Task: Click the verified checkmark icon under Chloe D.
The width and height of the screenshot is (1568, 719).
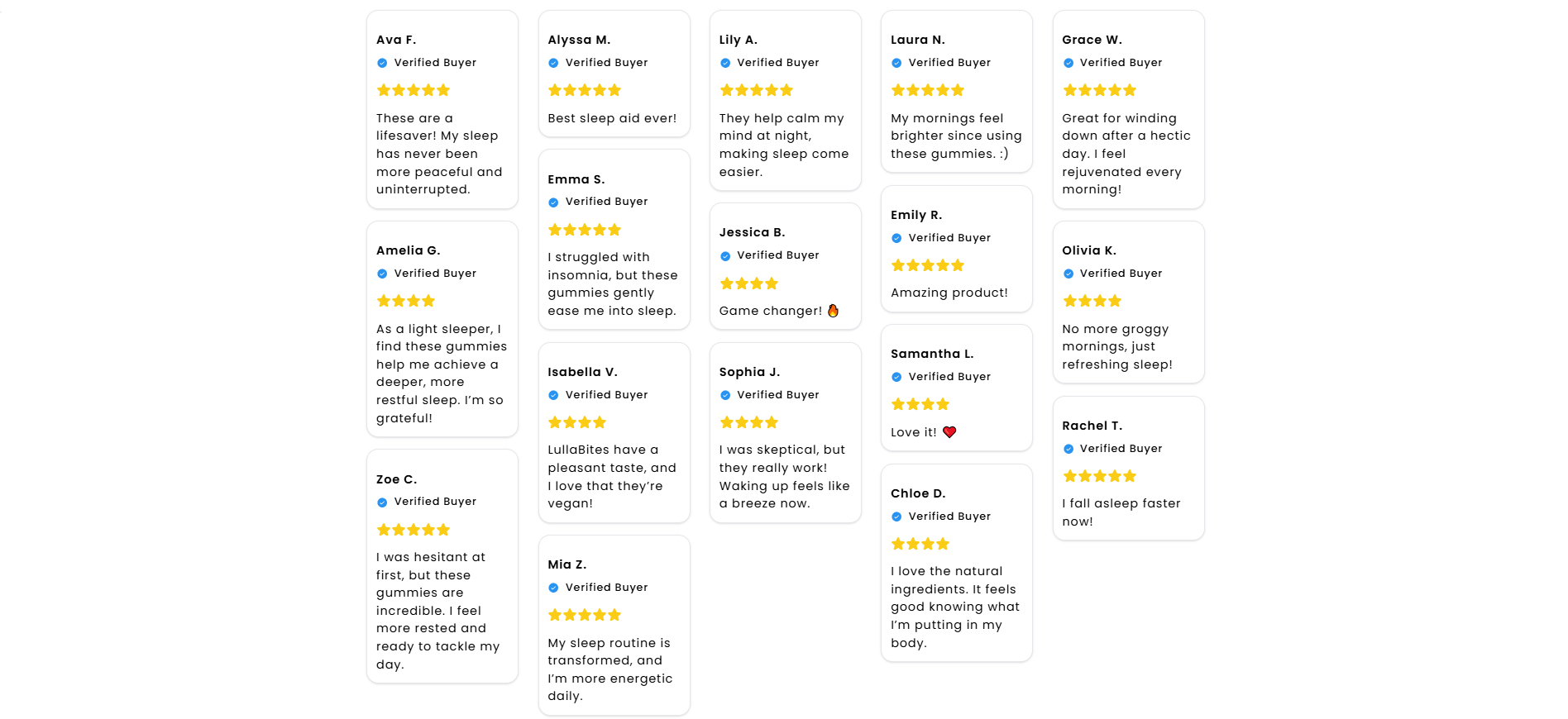Action: (896, 517)
